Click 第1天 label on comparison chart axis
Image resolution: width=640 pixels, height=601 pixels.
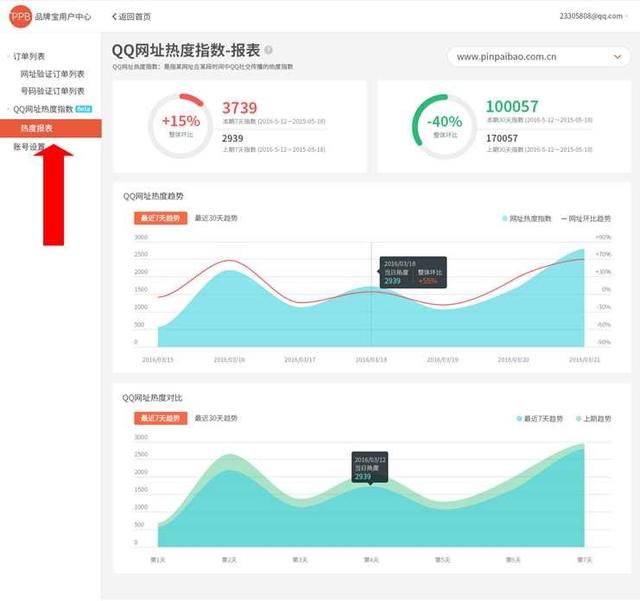(158, 560)
